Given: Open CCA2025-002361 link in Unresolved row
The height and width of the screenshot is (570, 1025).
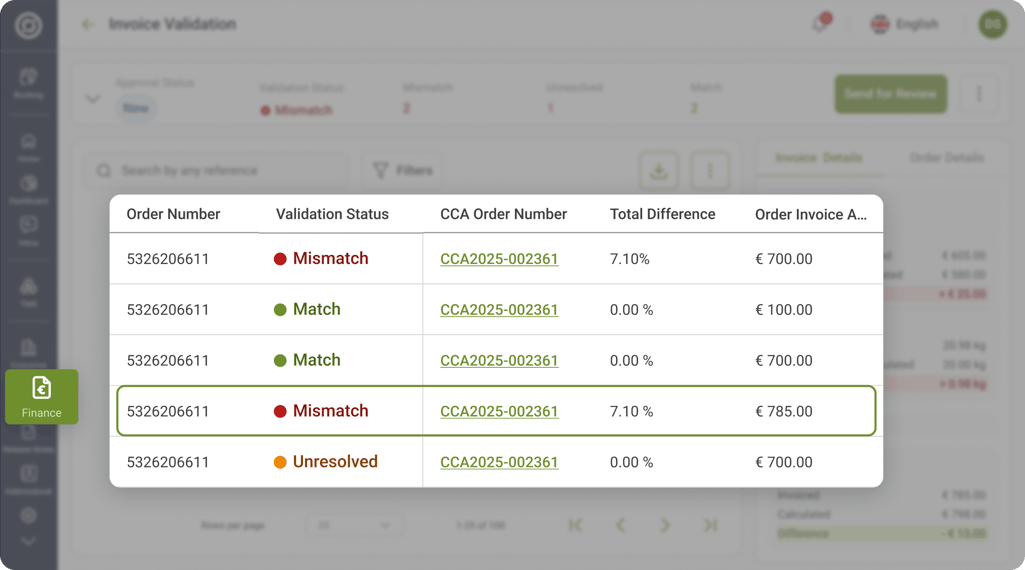Looking at the screenshot, I should (x=499, y=462).
